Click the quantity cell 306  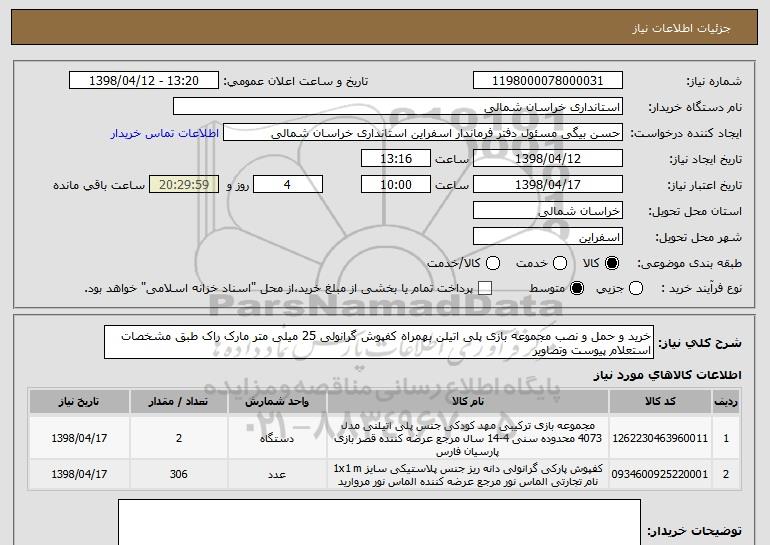click(179, 474)
